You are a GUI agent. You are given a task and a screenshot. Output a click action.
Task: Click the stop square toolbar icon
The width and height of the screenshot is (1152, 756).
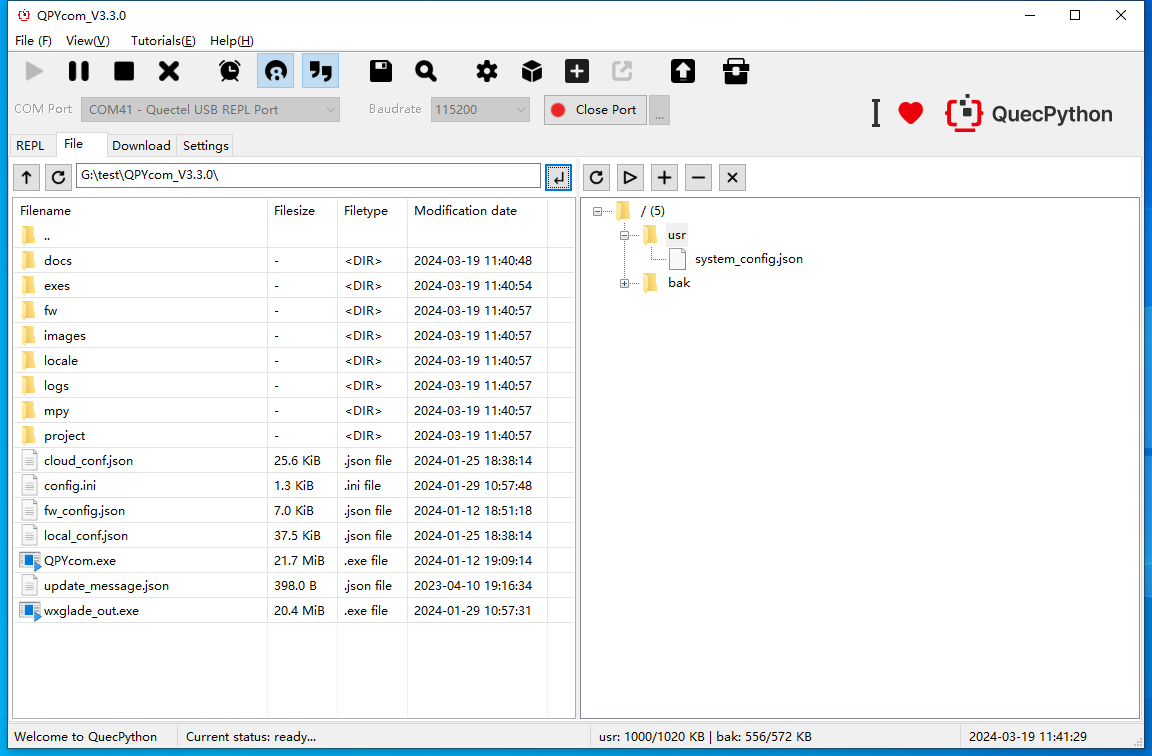tap(124, 71)
